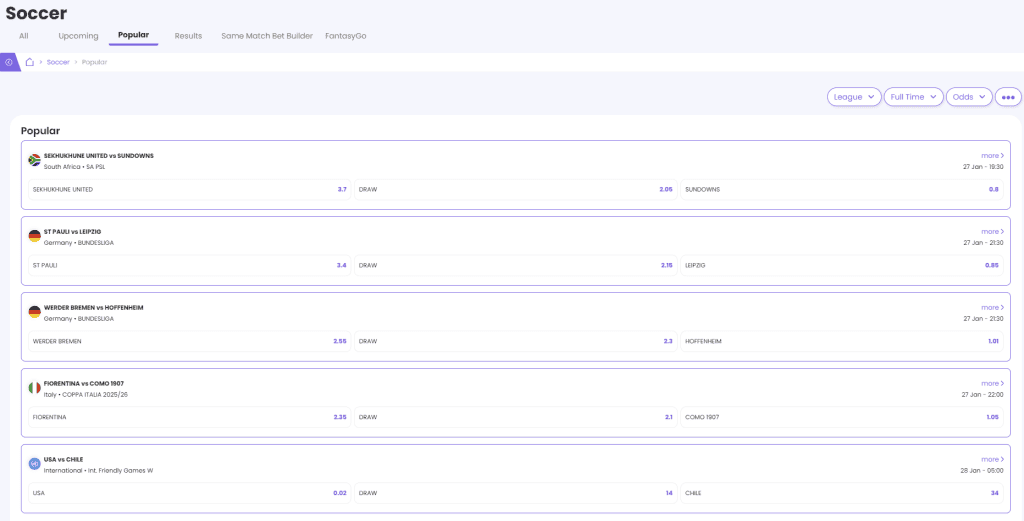Screen dimensions: 1024x521
Task: Select Draw at 14 in USA match
Action: 516,493
